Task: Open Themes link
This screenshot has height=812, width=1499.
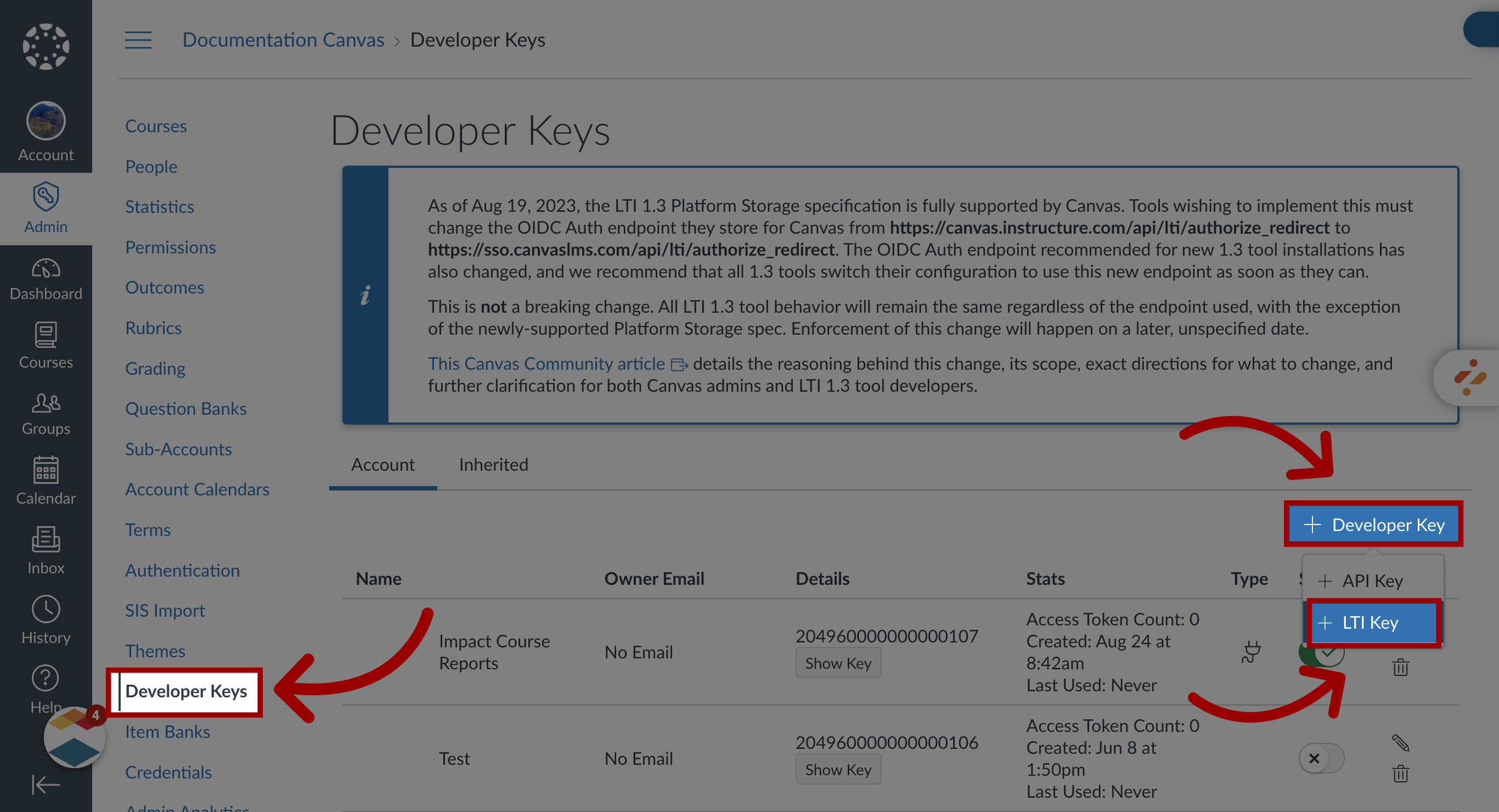Action: tap(155, 651)
